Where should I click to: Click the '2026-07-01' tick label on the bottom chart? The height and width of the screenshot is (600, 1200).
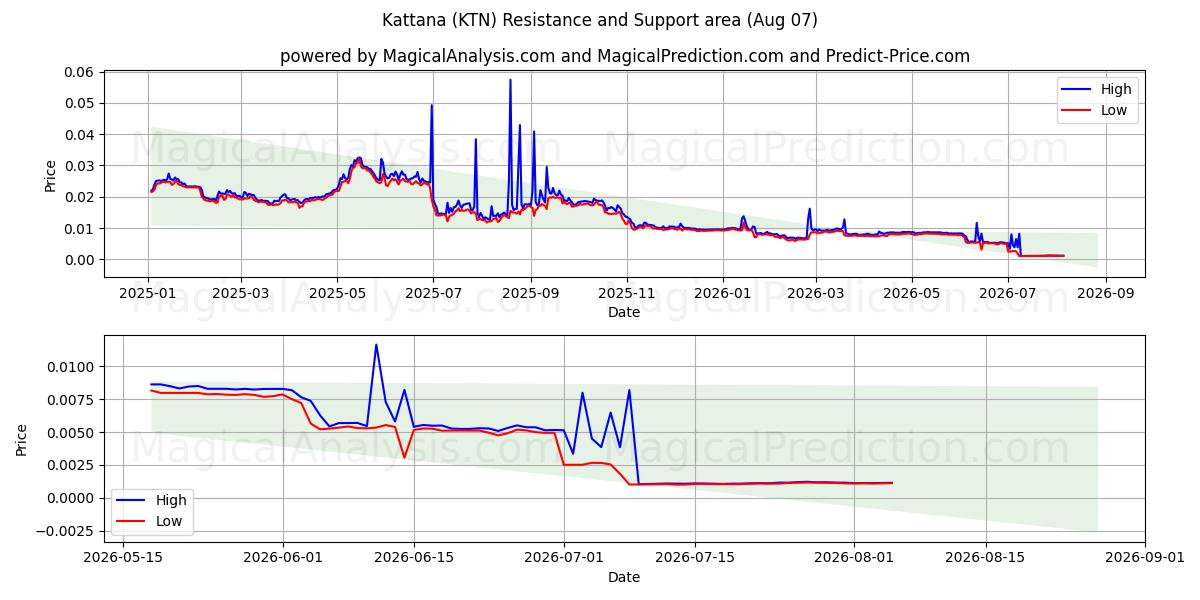point(564,558)
